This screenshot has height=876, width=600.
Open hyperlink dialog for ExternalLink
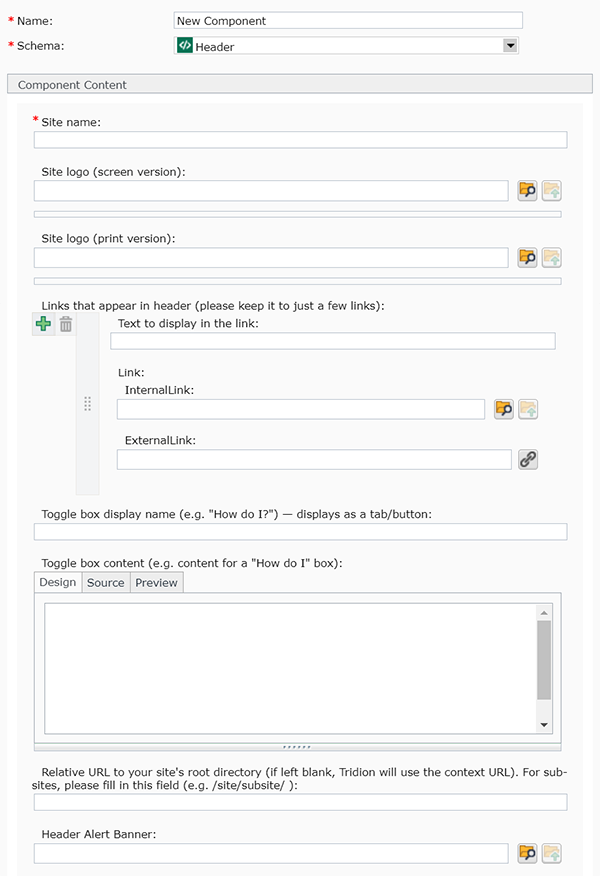tap(528, 459)
